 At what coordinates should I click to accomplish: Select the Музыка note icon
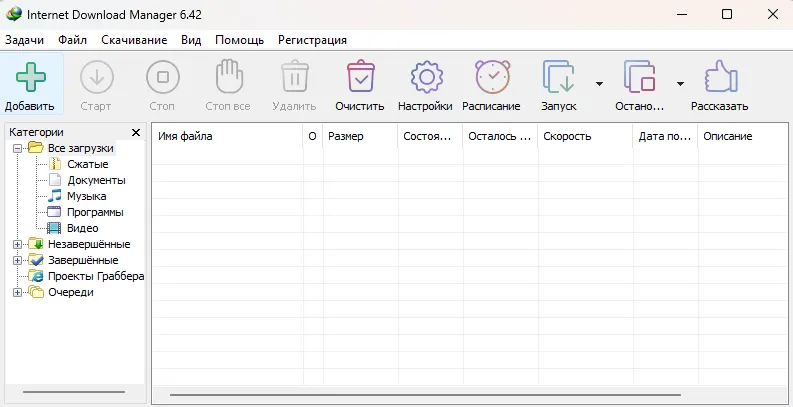point(55,196)
